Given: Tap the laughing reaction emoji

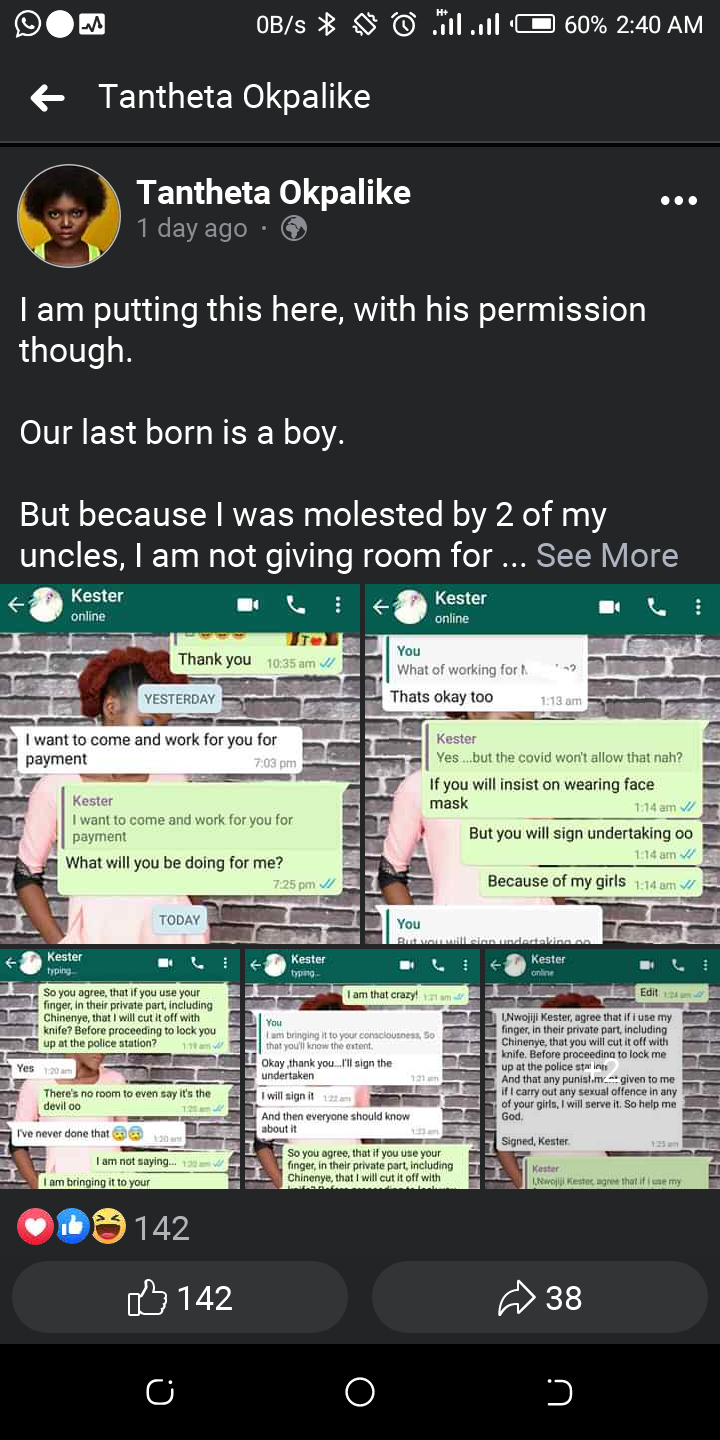Looking at the screenshot, I should coord(108,1226).
